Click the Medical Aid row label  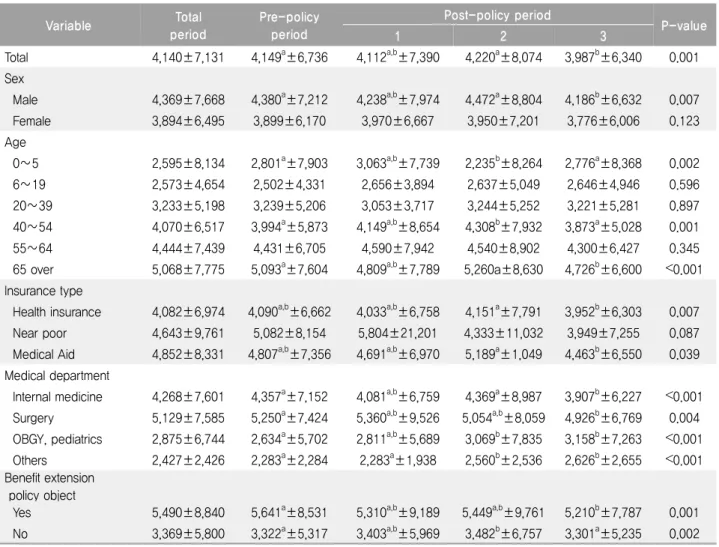tap(44, 354)
